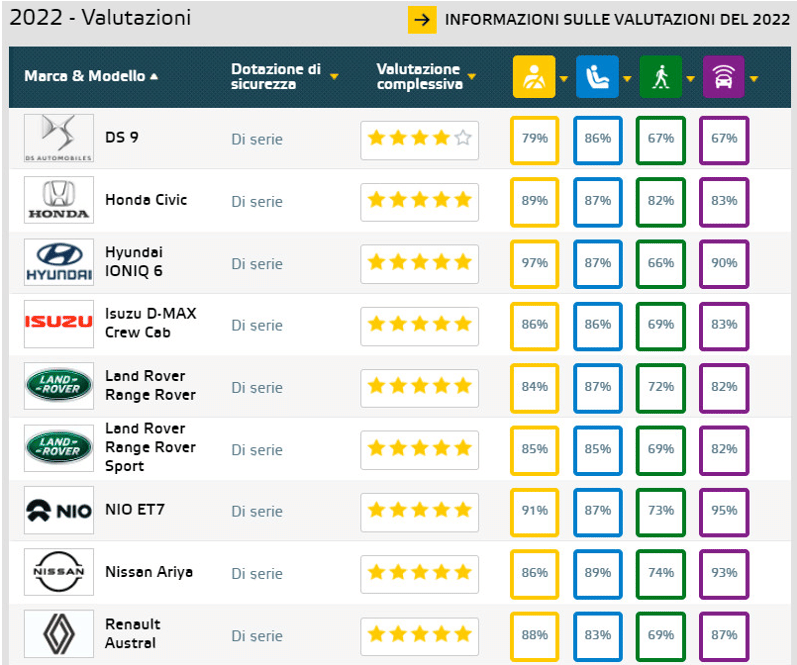The image size is (797, 665).
Task: Open the Isuzu D-MAX Crew Cab entry
Action: (x=150, y=323)
